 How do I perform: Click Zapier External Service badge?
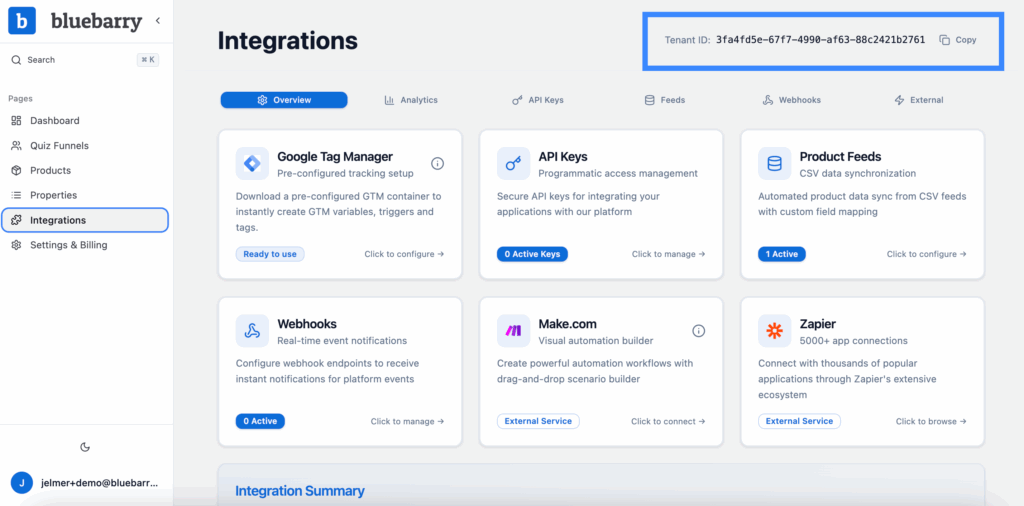(x=799, y=421)
